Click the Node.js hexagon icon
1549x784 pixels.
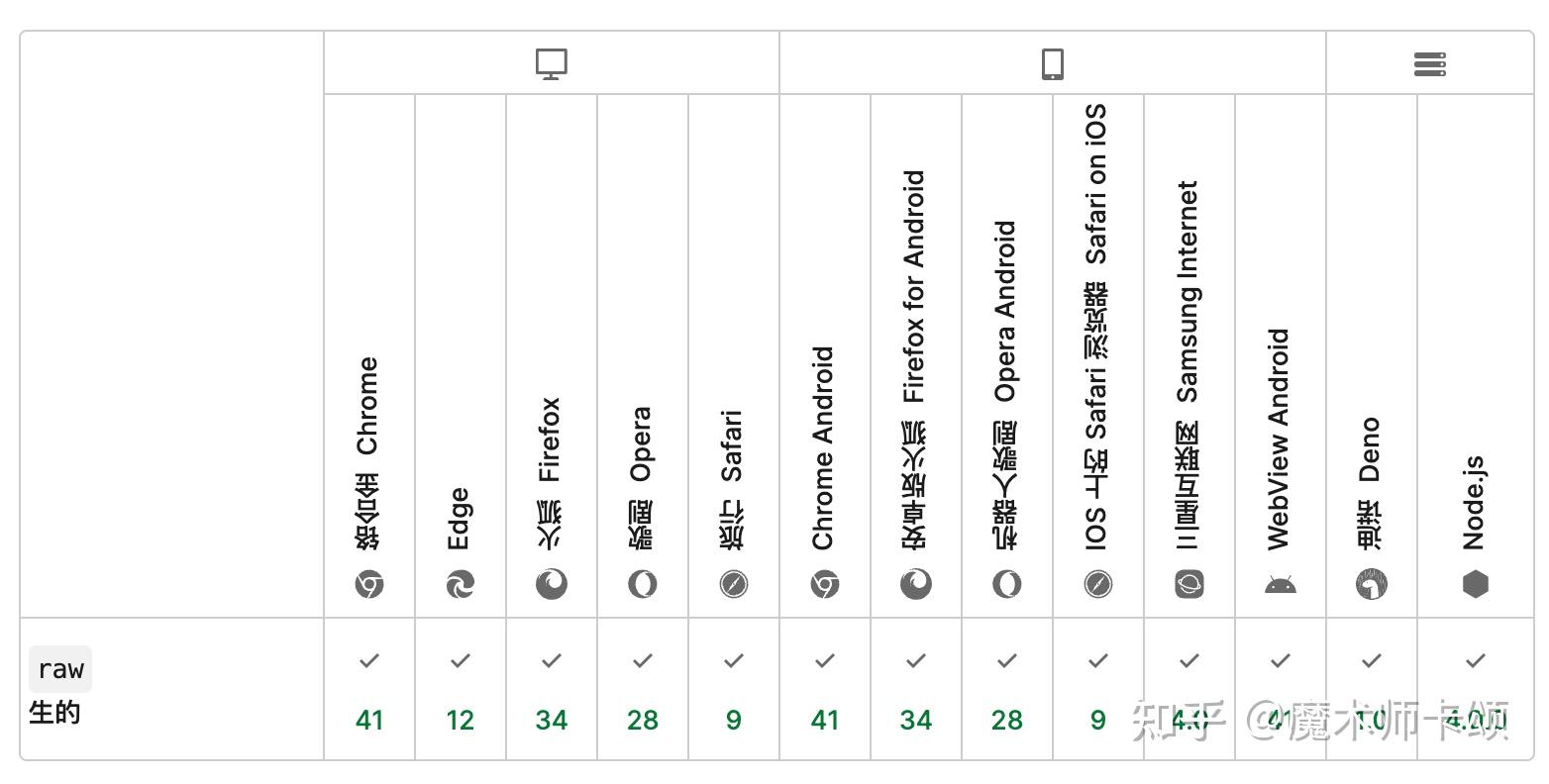(x=1476, y=585)
